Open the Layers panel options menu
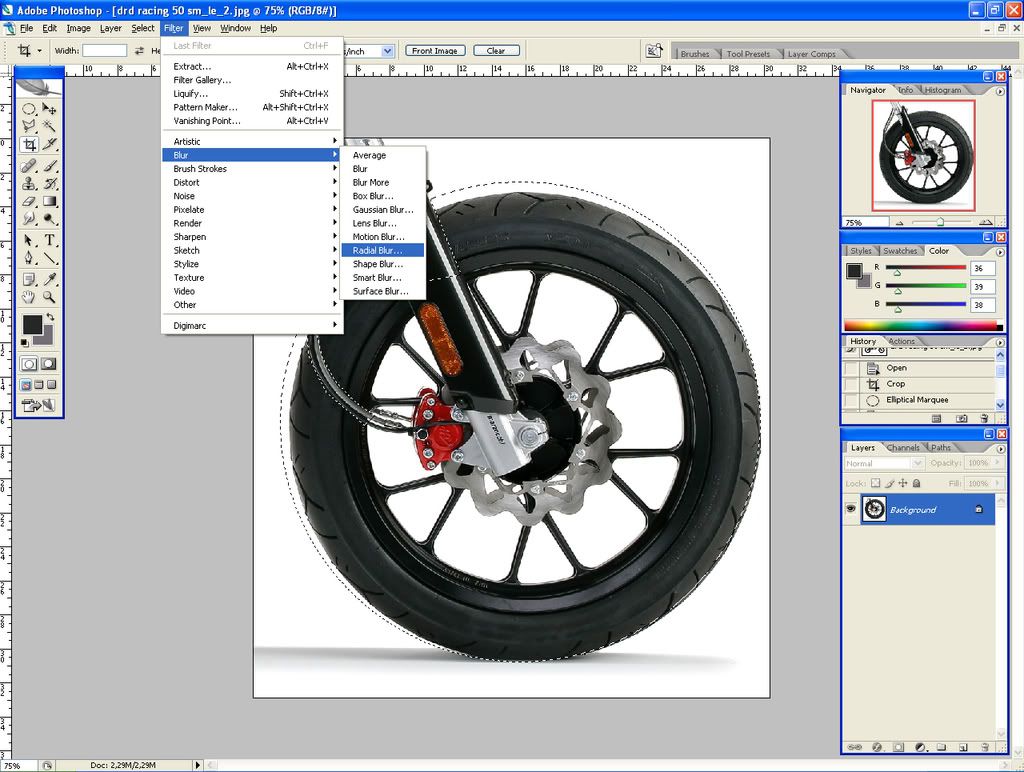1024x772 pixels. point(999,449)
